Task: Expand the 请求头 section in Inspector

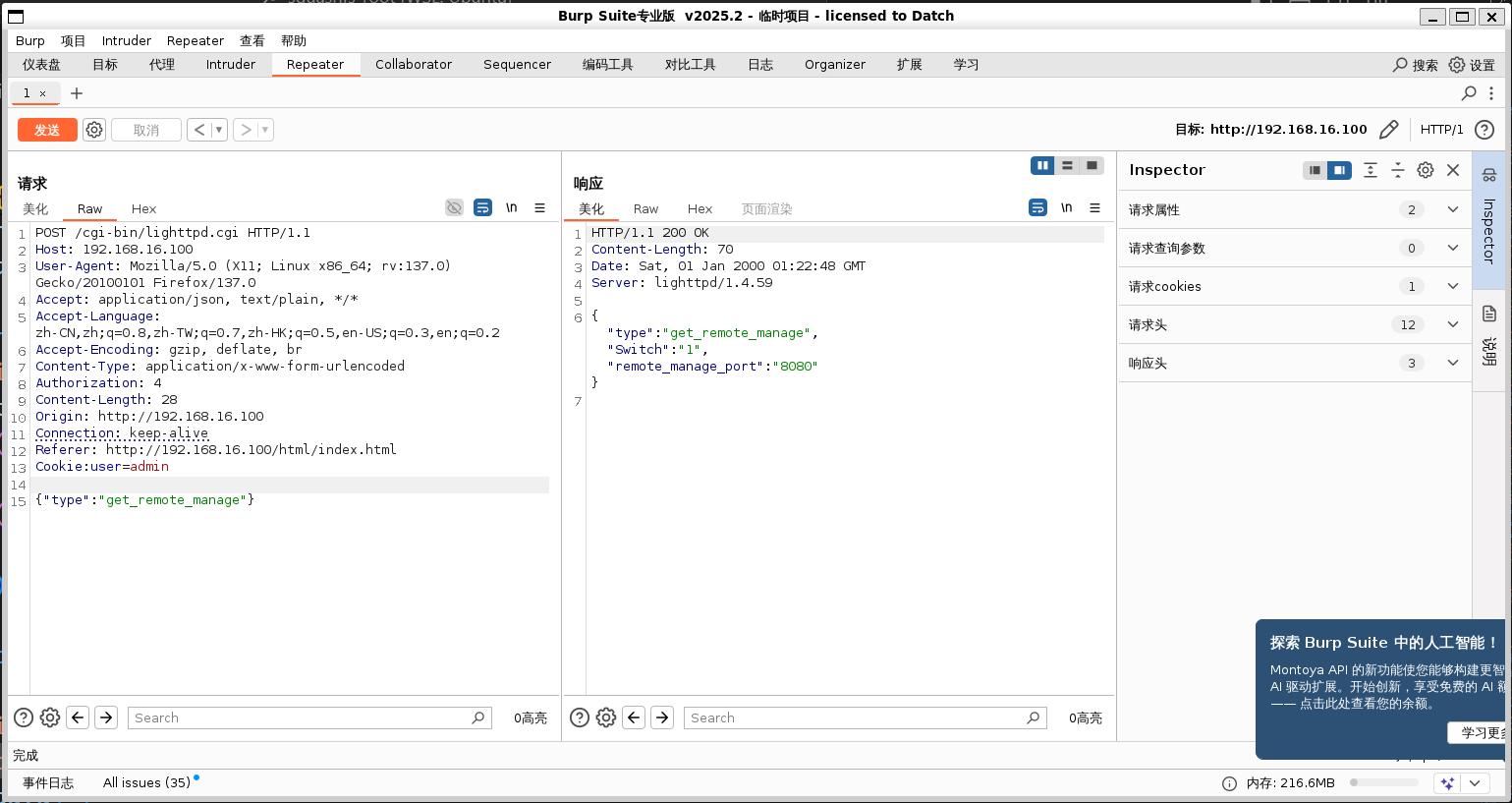Action: click(x=1452, y=324)
